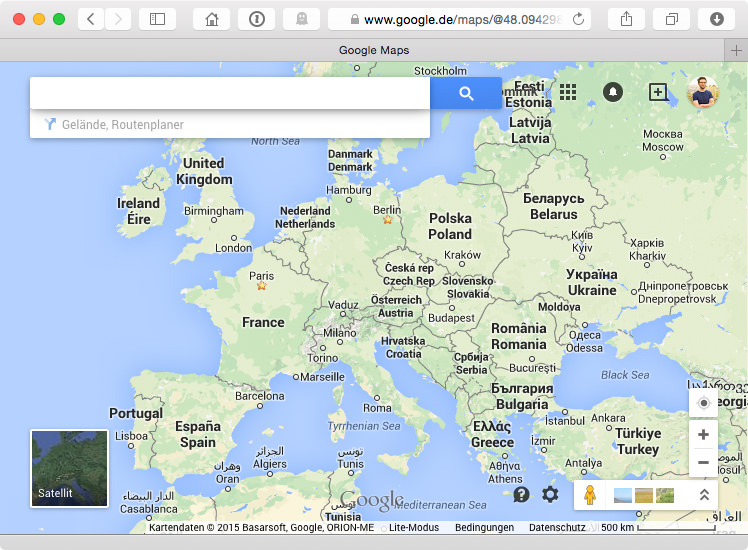Center map on my location
This screenshot has height=550, width=748.
703,403
